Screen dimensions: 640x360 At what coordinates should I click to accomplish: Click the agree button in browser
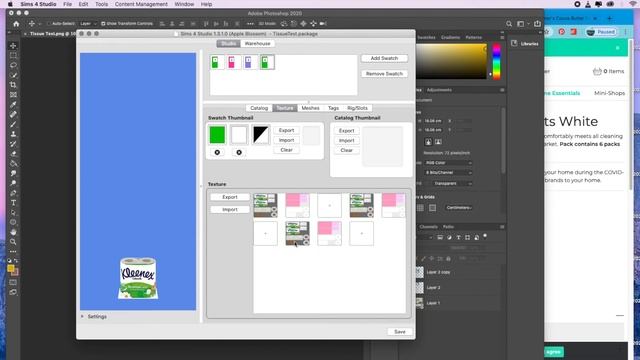tap(553, 352)
